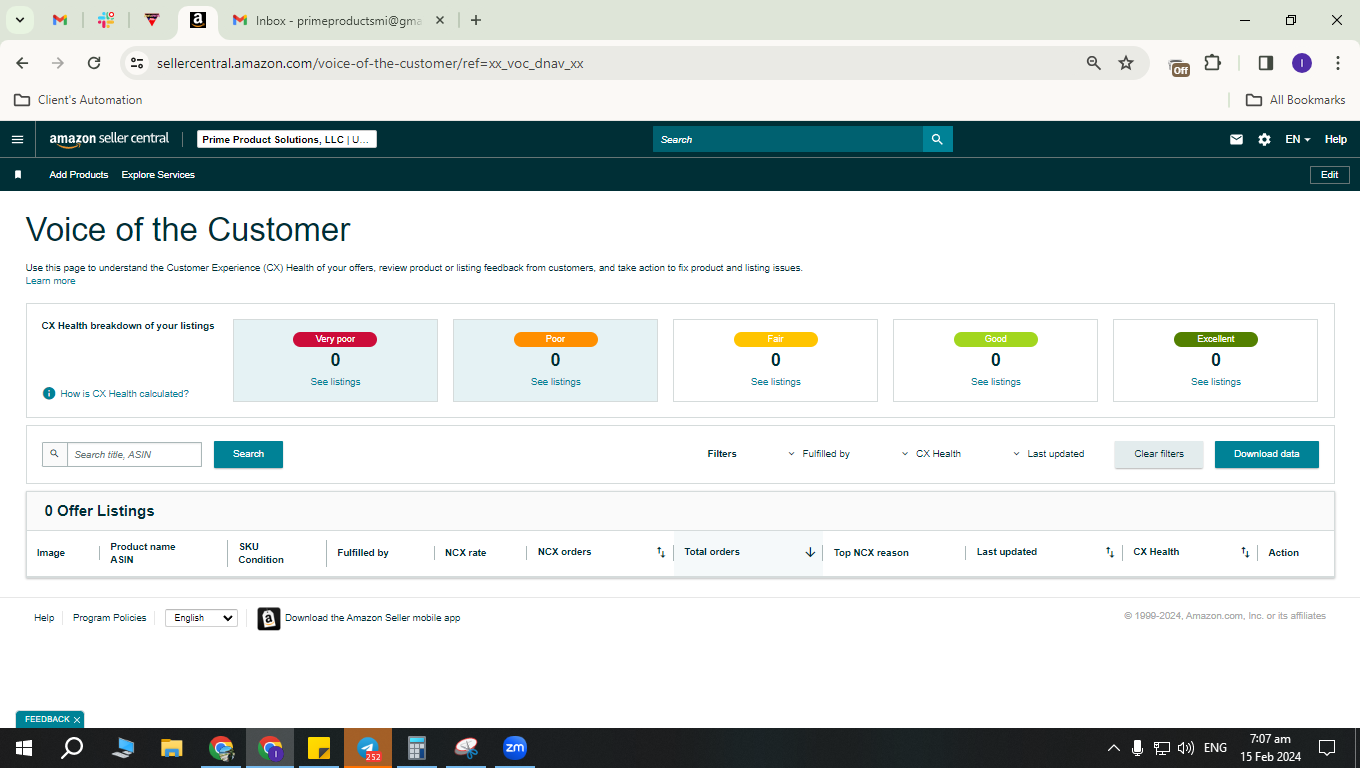See listings in the Excellent card
The width and height of the screenshot is (1360, 768).
1216,382
